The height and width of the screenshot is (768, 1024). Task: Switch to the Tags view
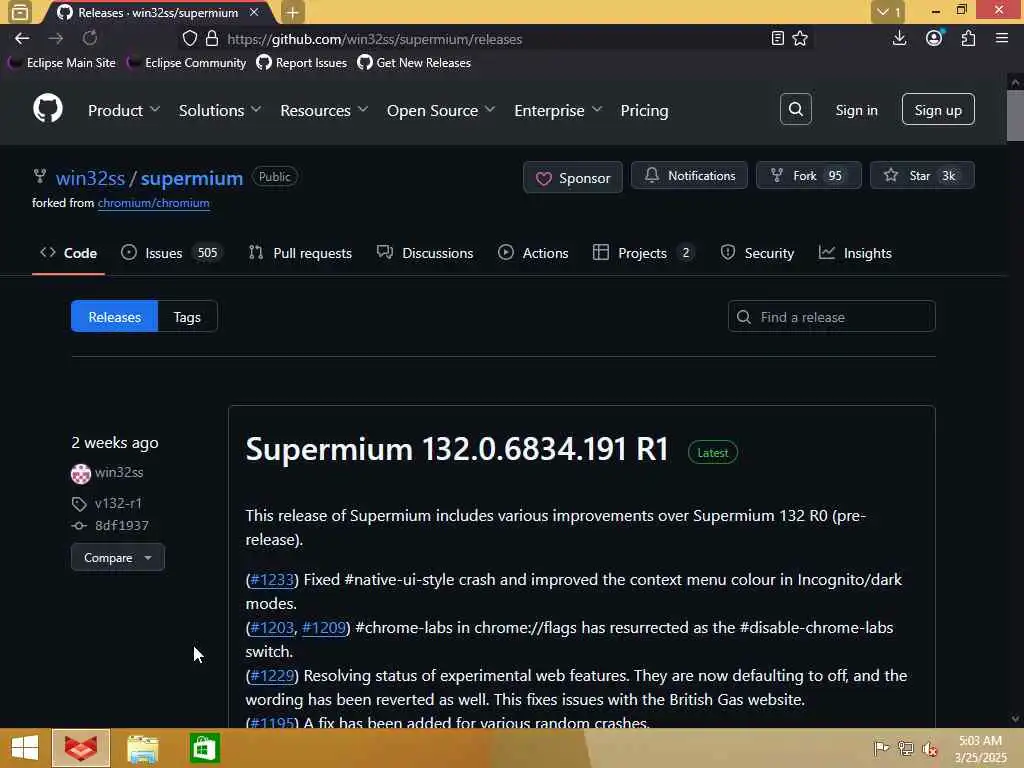pyautogui.click(x=187, y=317)
